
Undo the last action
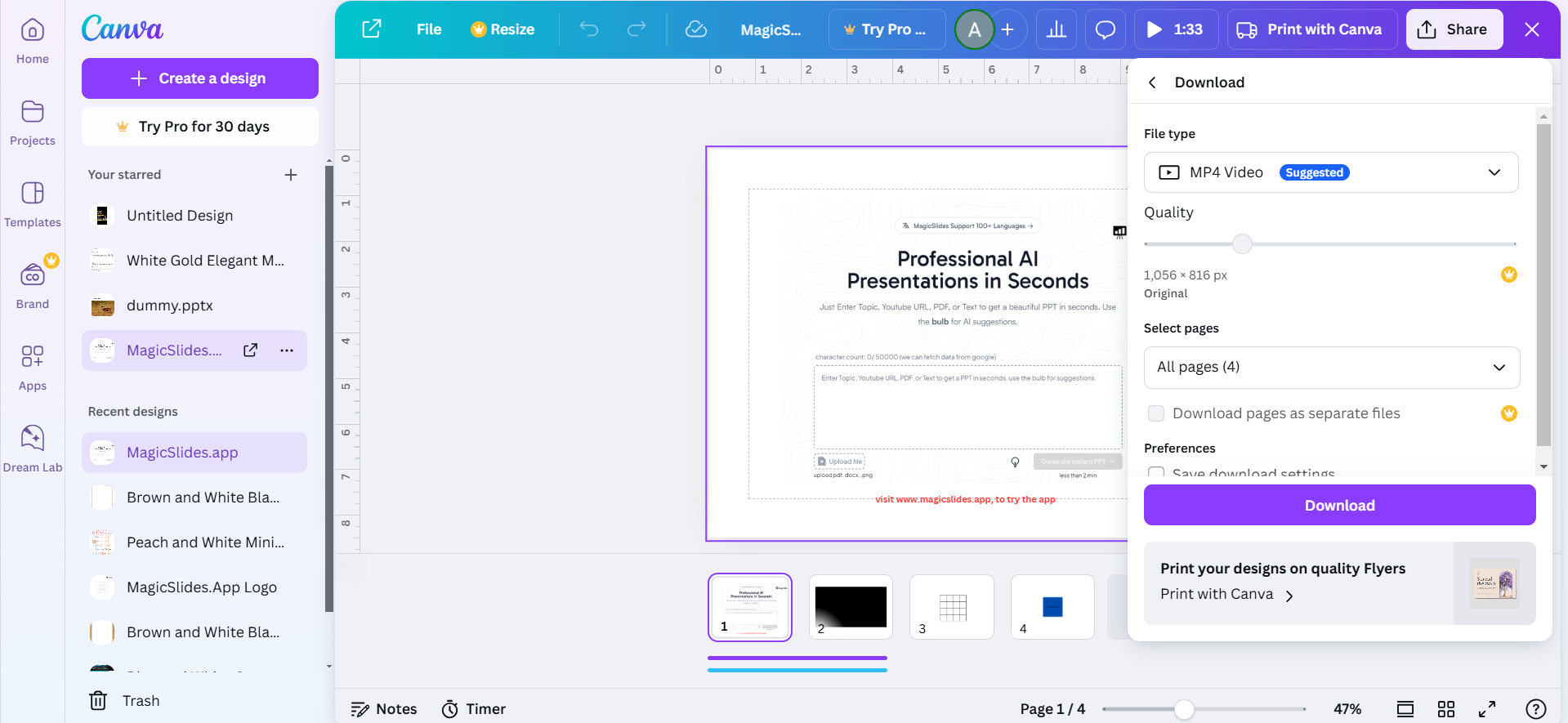(x=589, y=29)
